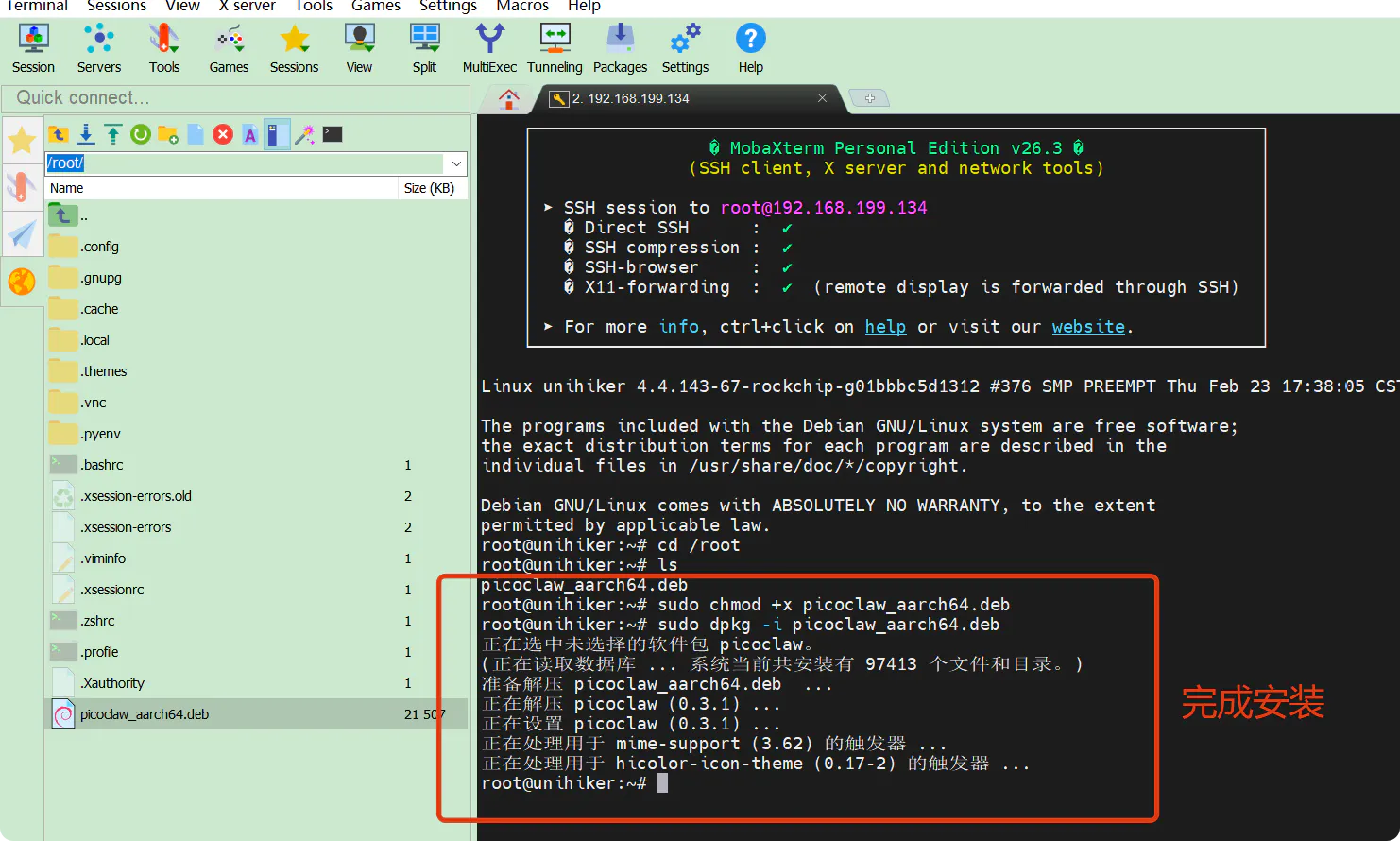Open a new tab with plus button
This screenshot has width=1400, height=841.
pyautogui.click(x=869, y=98)
